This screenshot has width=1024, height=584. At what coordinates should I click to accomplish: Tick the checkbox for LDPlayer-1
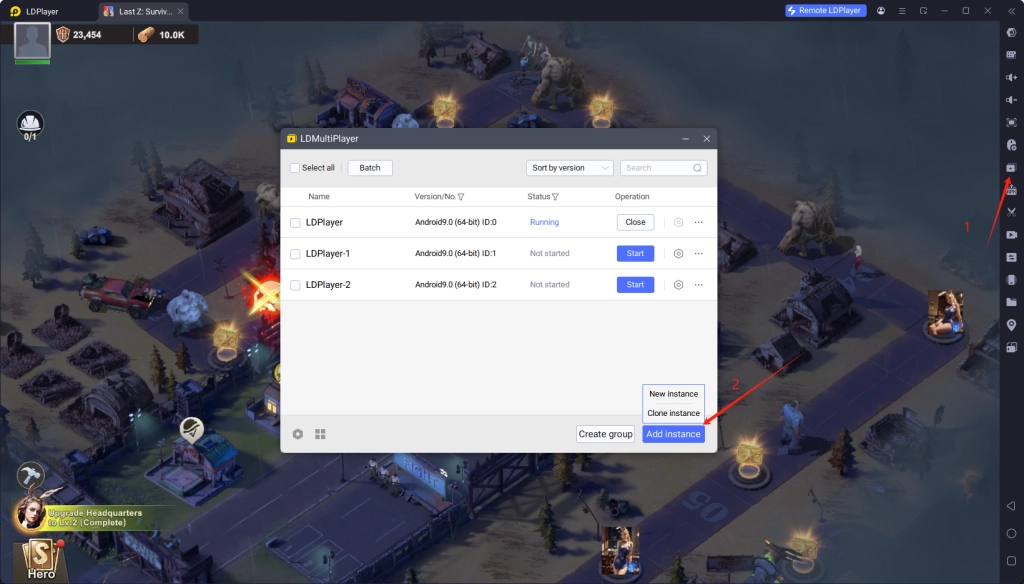(x=295, y=254)
